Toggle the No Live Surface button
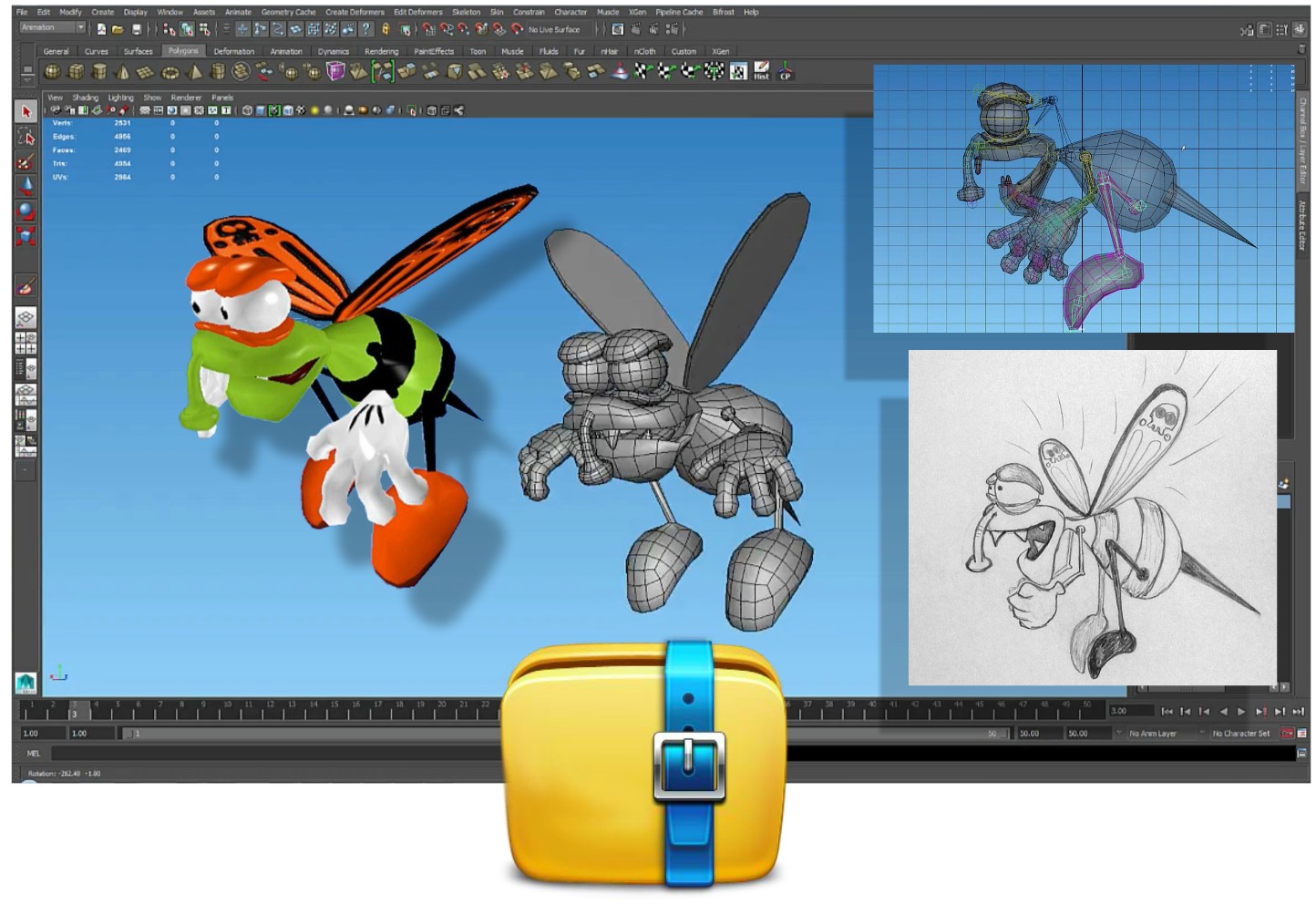 click(555, 29)
